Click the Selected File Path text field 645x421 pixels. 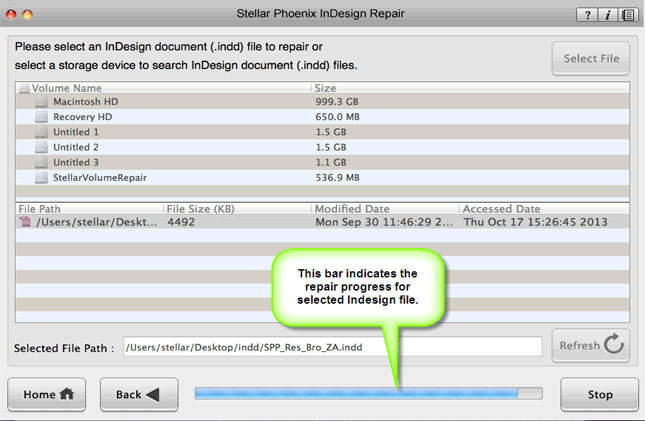pyautogui.click(x=331, y=347)
